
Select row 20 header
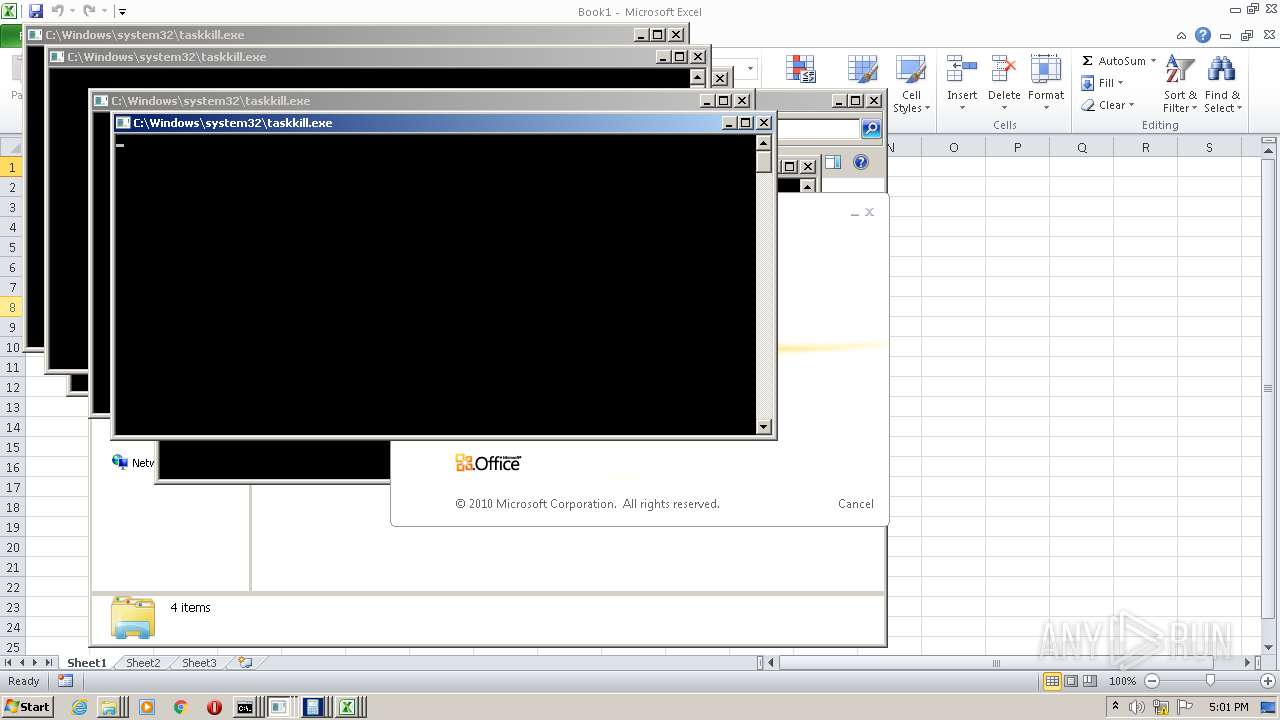tap(12, 547)
